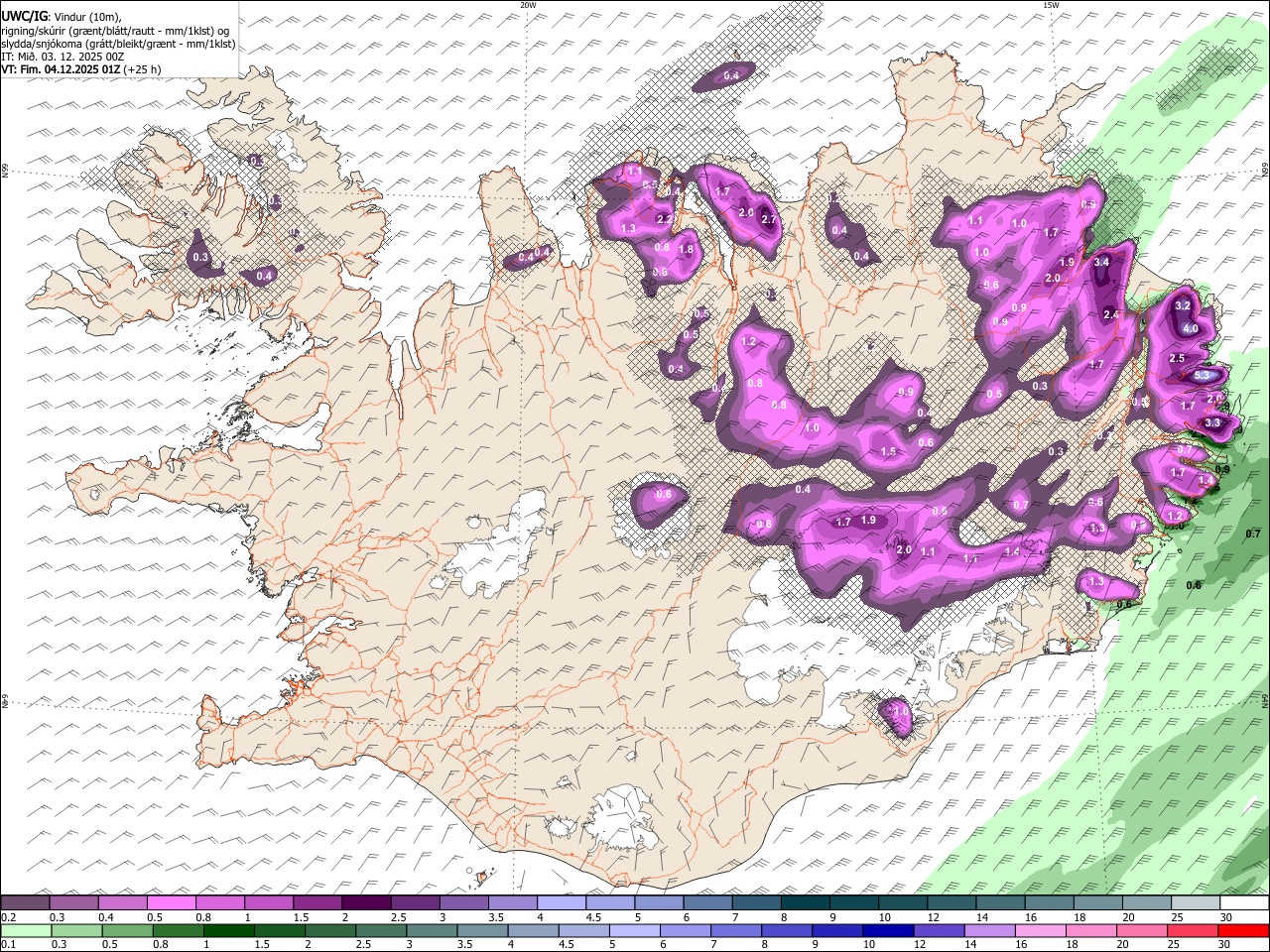
Task: Pick the navy blue 10–12 rain scale swatch
Action: pos(886,931)
